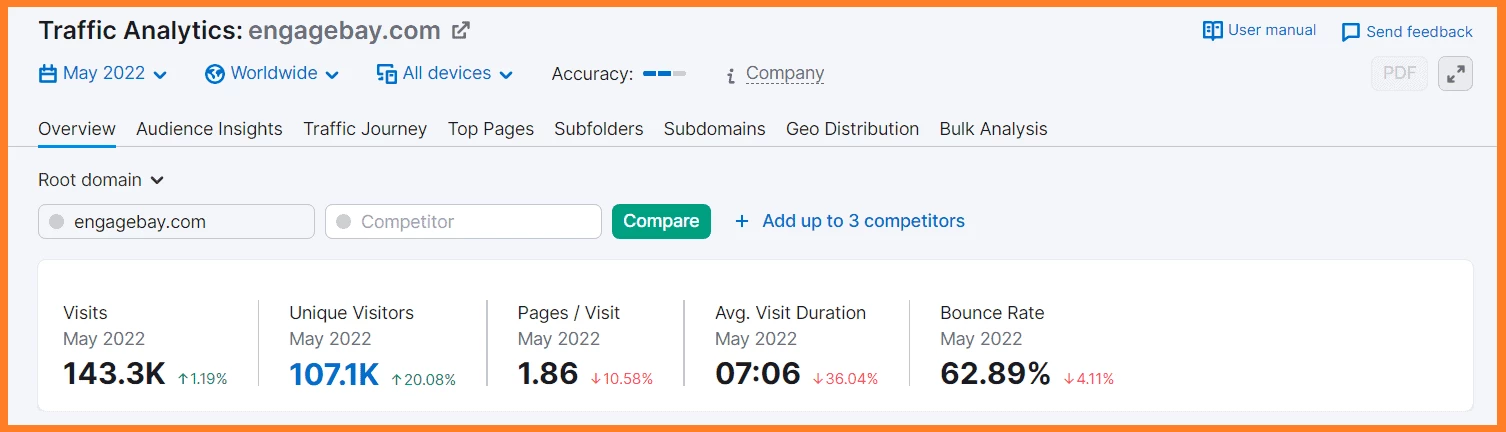
Task: Open the May 2022 date dropdown
Action: pos(103,73)
